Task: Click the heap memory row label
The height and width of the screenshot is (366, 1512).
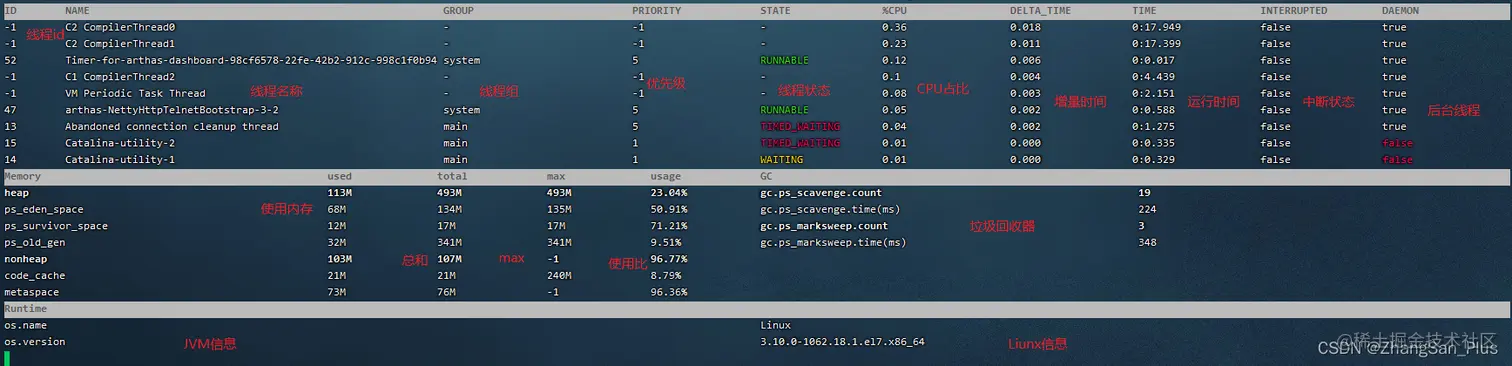Action: [x=17, y=192]
